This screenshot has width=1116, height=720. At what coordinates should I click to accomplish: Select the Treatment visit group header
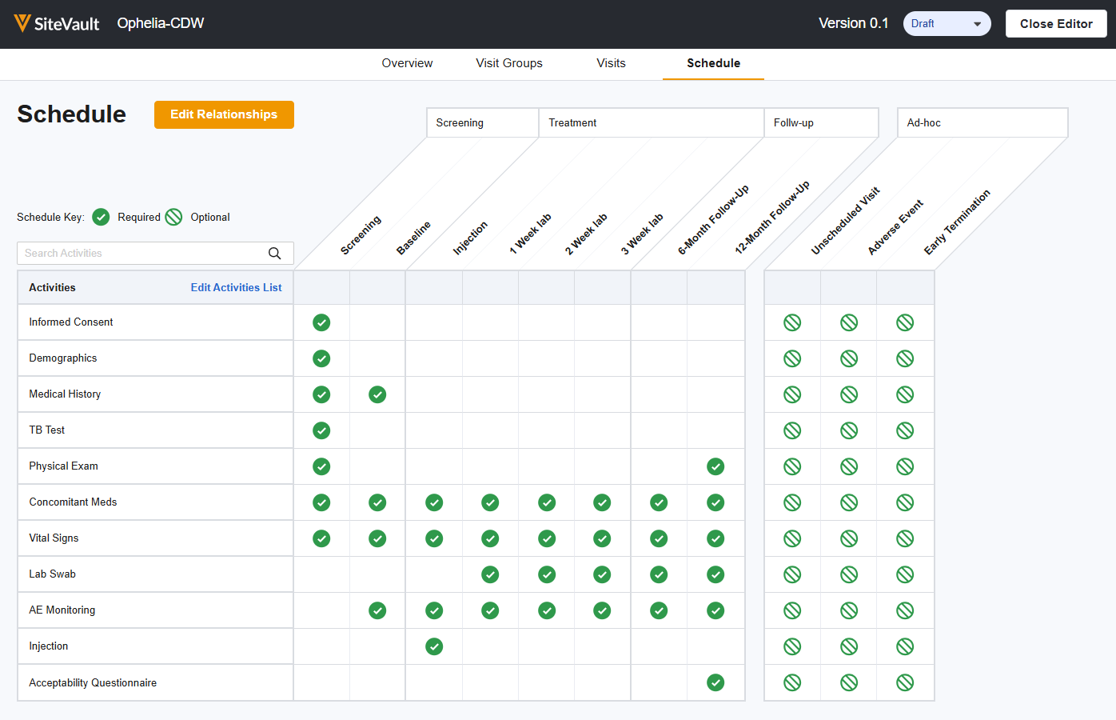point(651,123)
